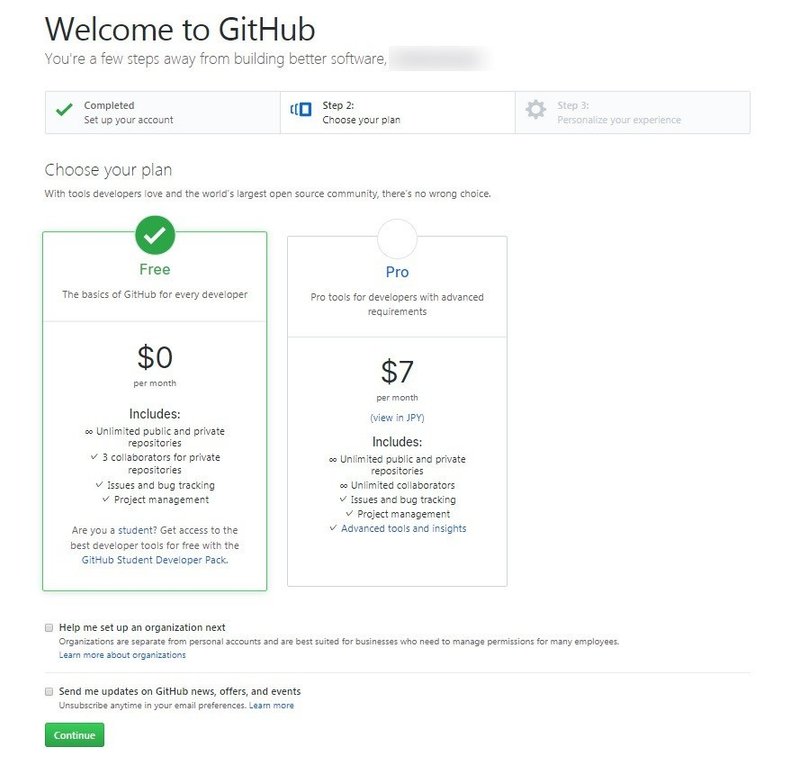The image size is (800, 765).
Task: Click the Step 3 gear icon
Action: pyautogui.click(x=536, y=111)
